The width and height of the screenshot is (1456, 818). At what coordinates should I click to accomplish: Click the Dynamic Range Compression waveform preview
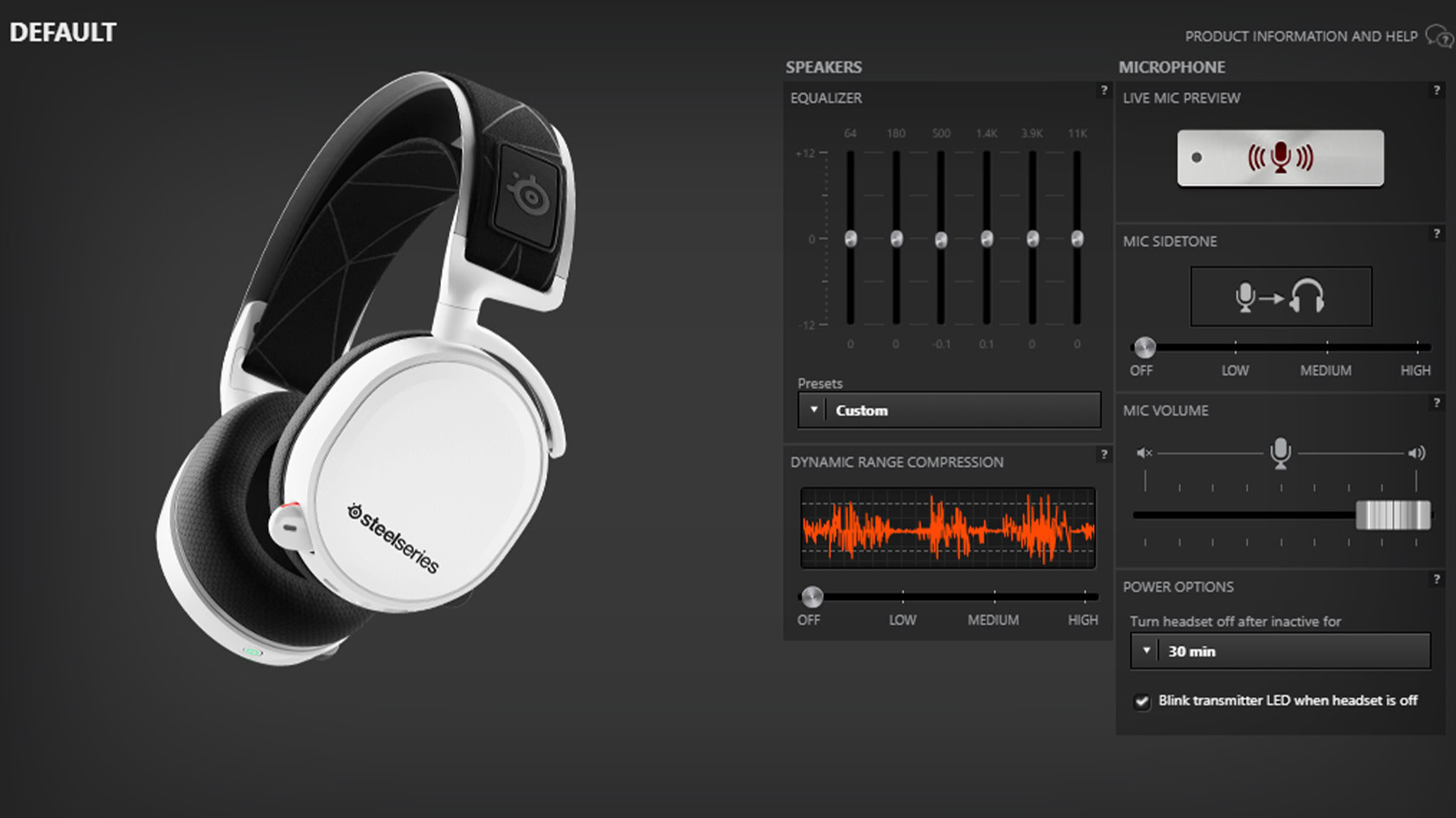point(948,528)
